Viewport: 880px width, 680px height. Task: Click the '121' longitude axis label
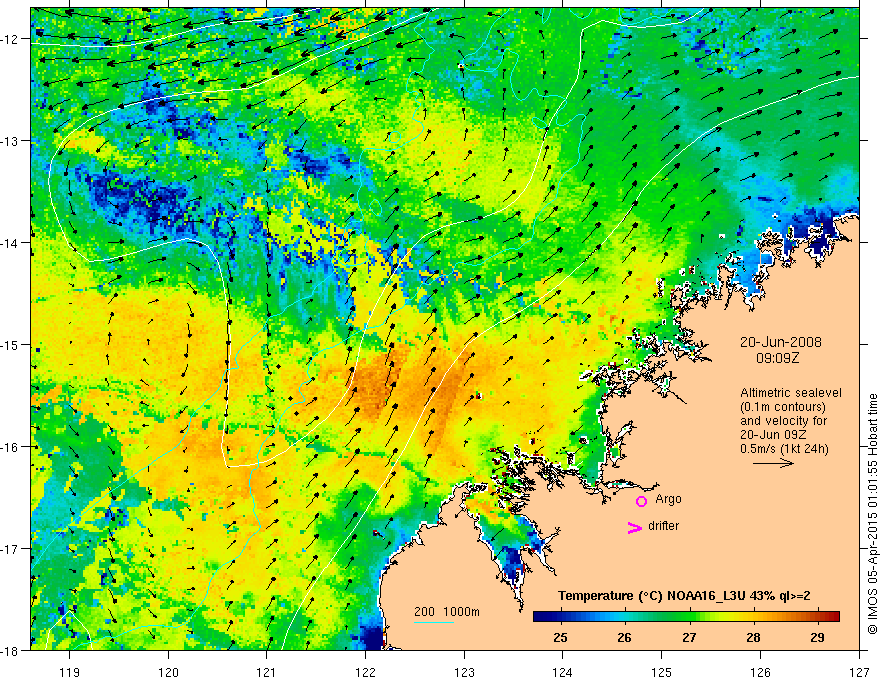pos(267,672)
